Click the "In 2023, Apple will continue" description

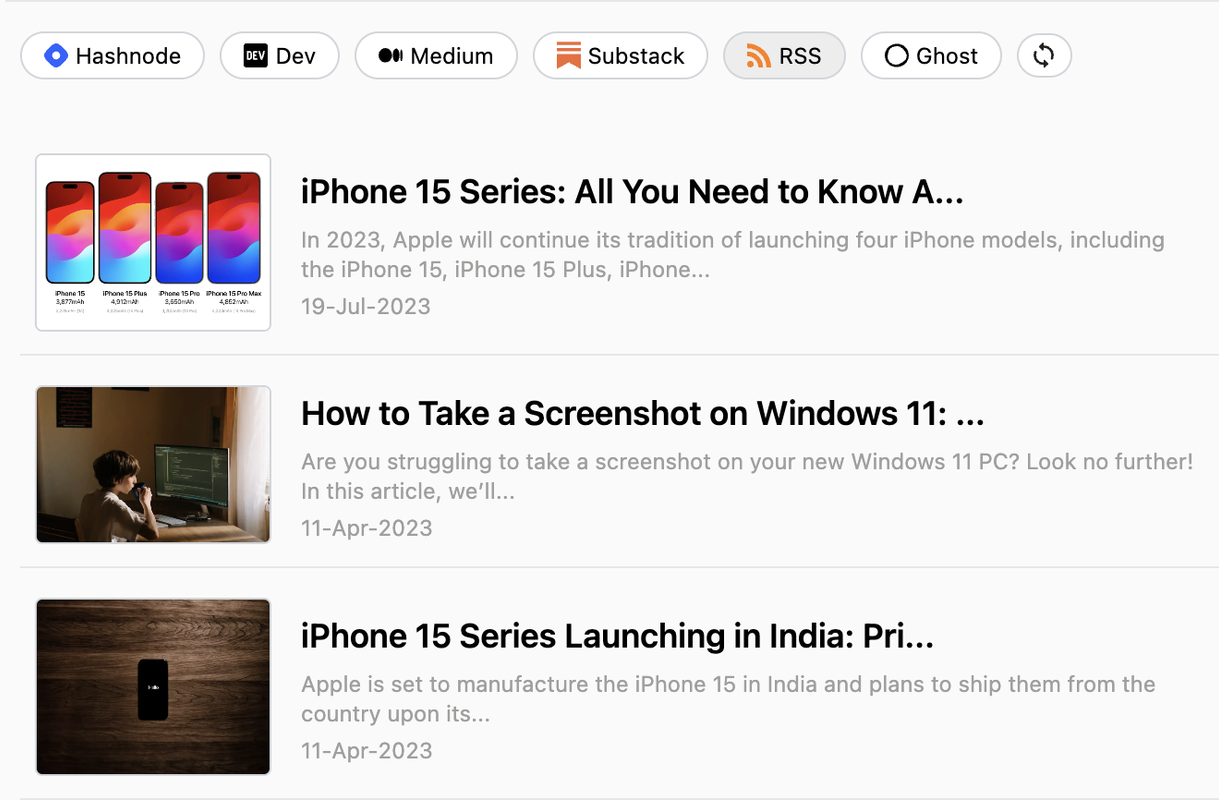point(733,255)
